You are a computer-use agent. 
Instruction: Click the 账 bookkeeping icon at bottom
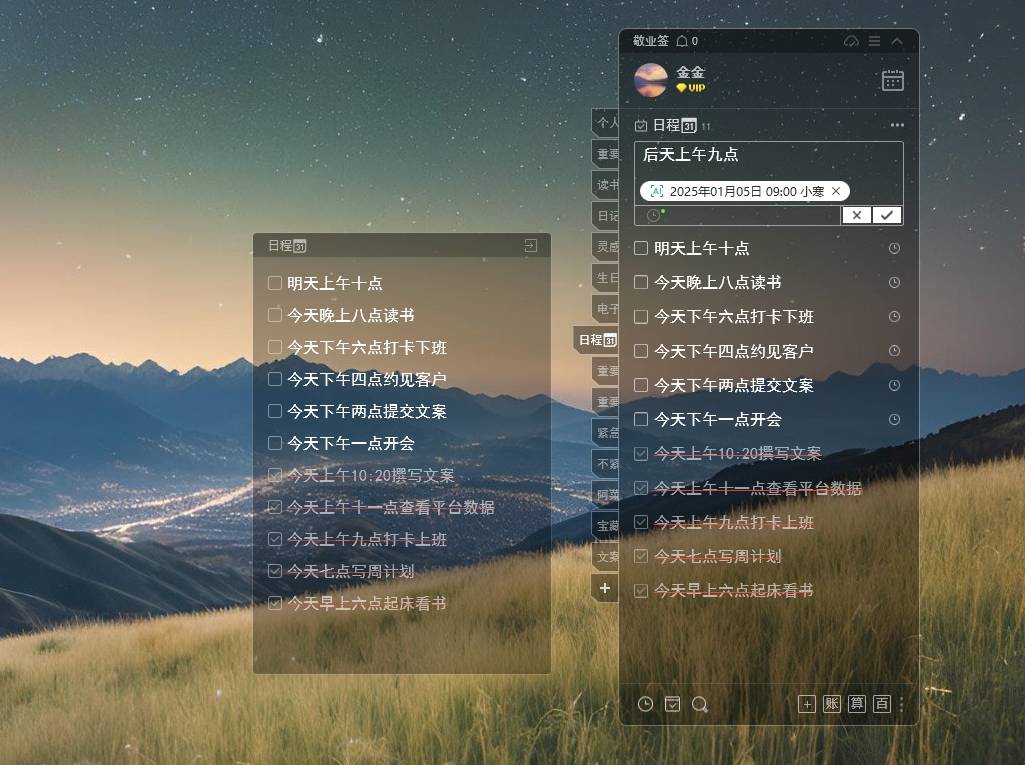click(832, 704)
